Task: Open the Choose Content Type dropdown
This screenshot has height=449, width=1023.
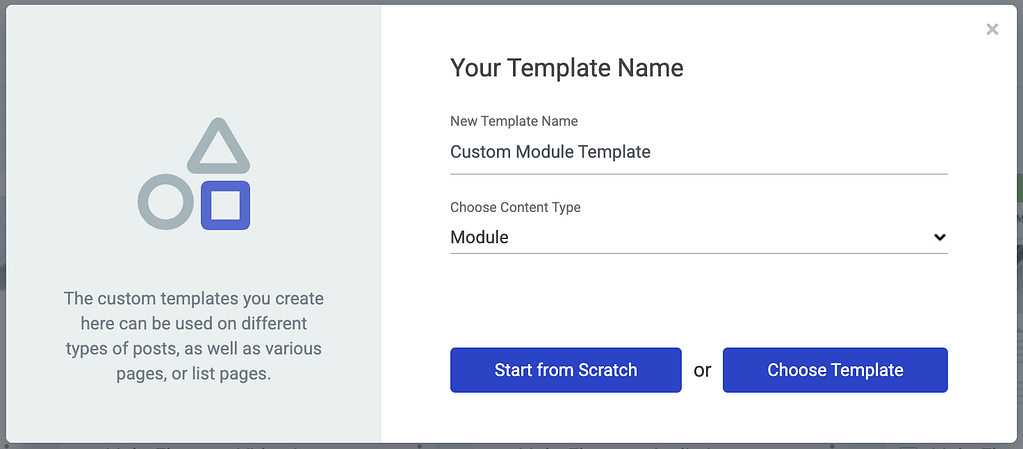Action: pyautogui.click(x=698, y=237)
